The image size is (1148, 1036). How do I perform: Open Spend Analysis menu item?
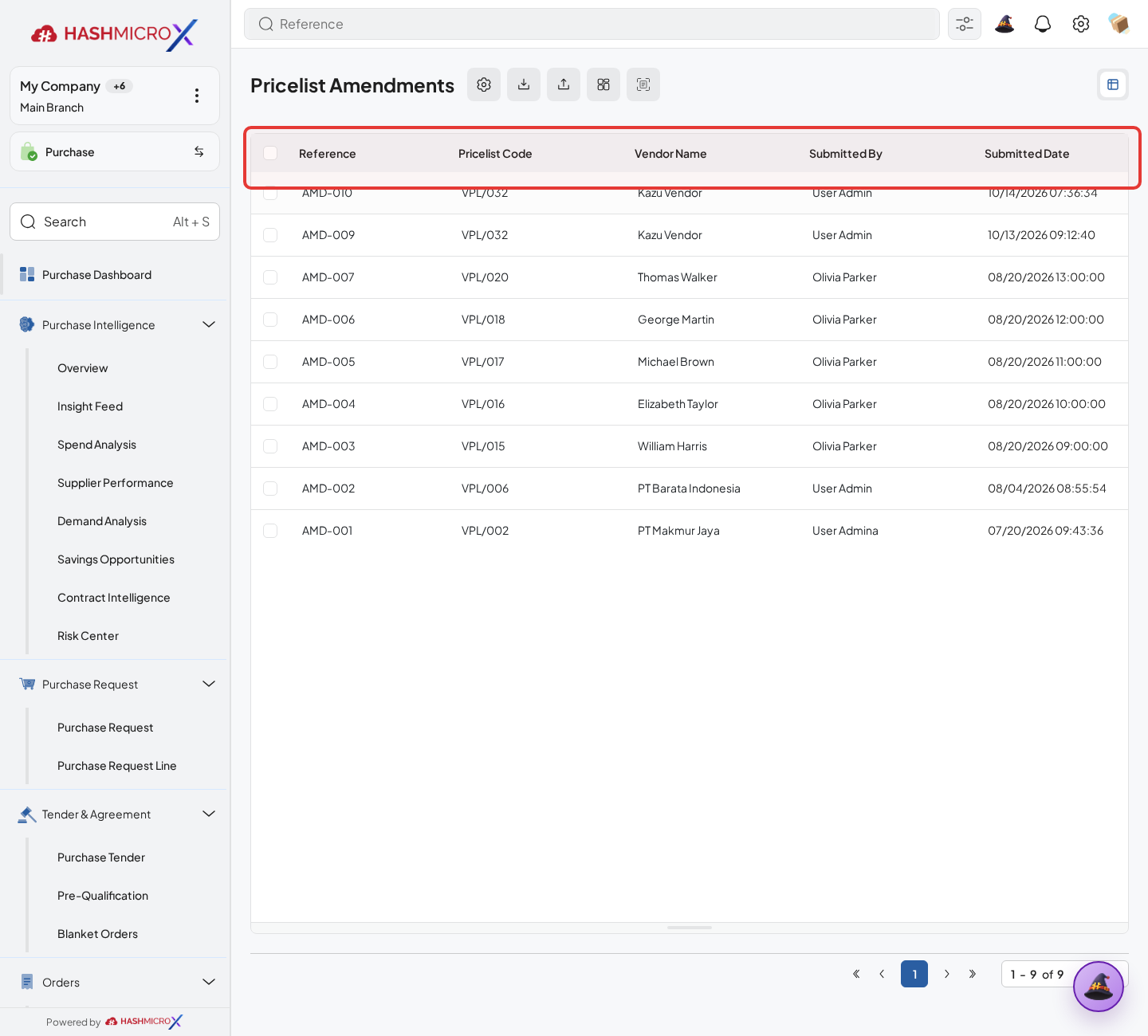pyautogui.click(x=96, y=445)
